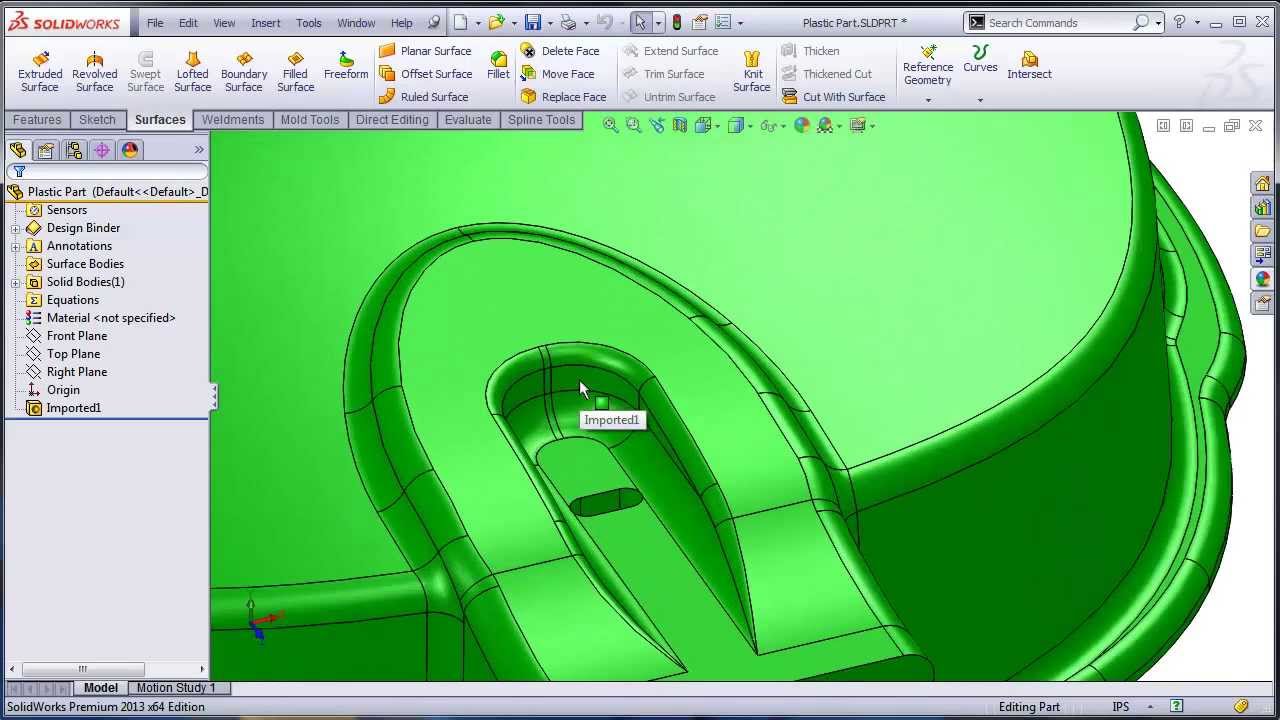This screenshot has width=1280, height=720.
Task: Expand the Solid Bodies(1) tree node
Action: click(x=16, y=282)
